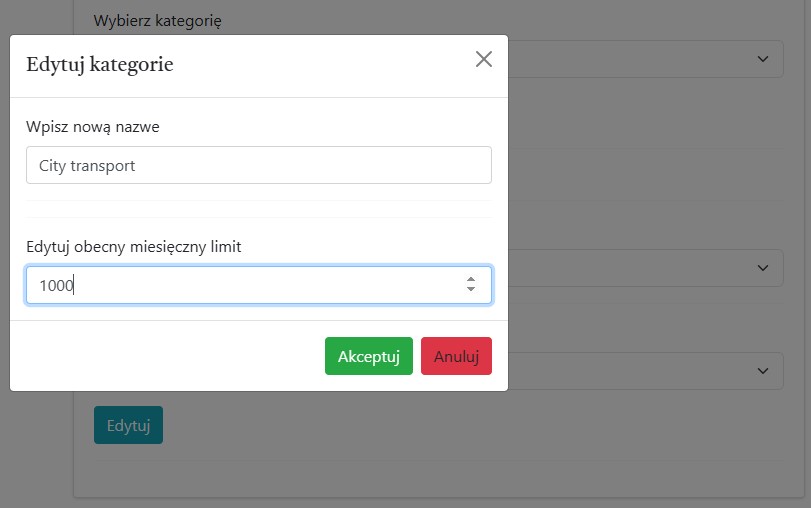Click the dimmed Edytuj button behind dialog
This screenshot has width=811, height=508.
point(128,426)
